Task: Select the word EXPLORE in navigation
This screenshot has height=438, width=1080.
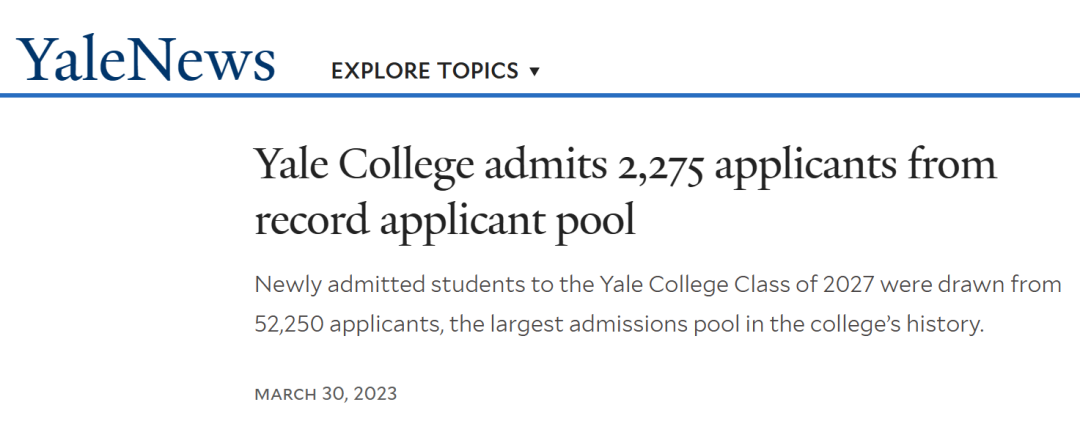Action: (x=380, y=71)
